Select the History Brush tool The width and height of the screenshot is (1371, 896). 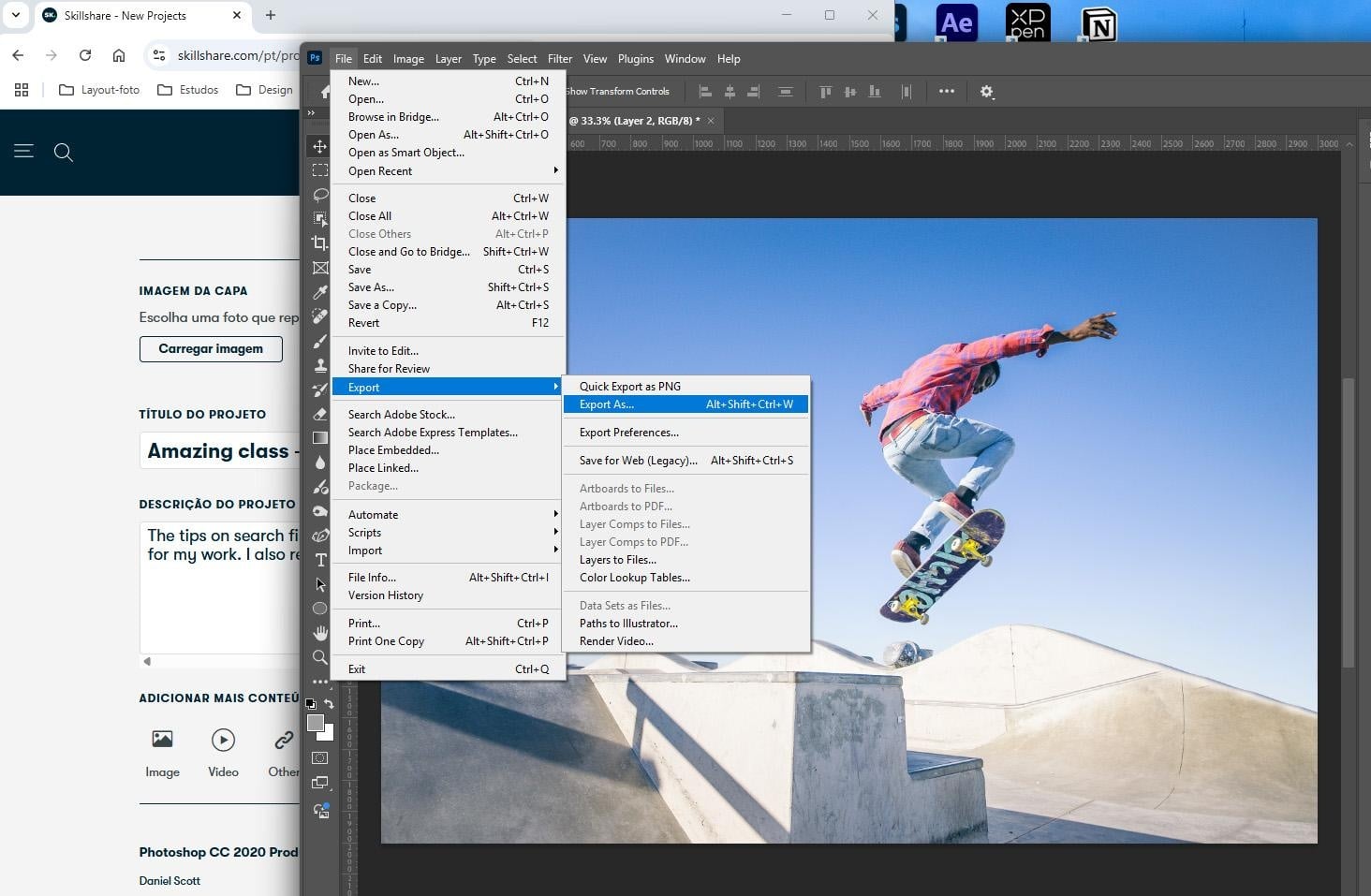click(x=320, y=389)
